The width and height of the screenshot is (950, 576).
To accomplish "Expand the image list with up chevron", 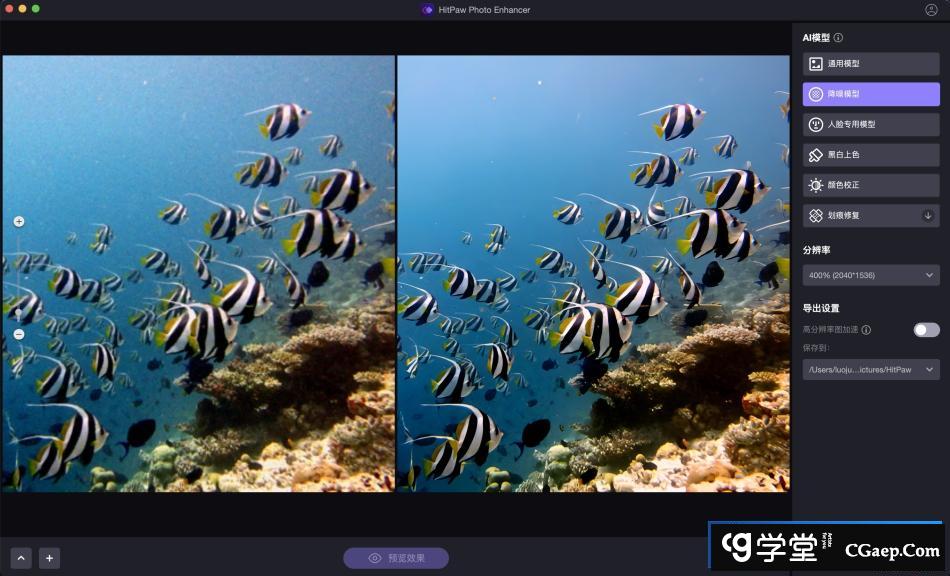I will point(21,558).
